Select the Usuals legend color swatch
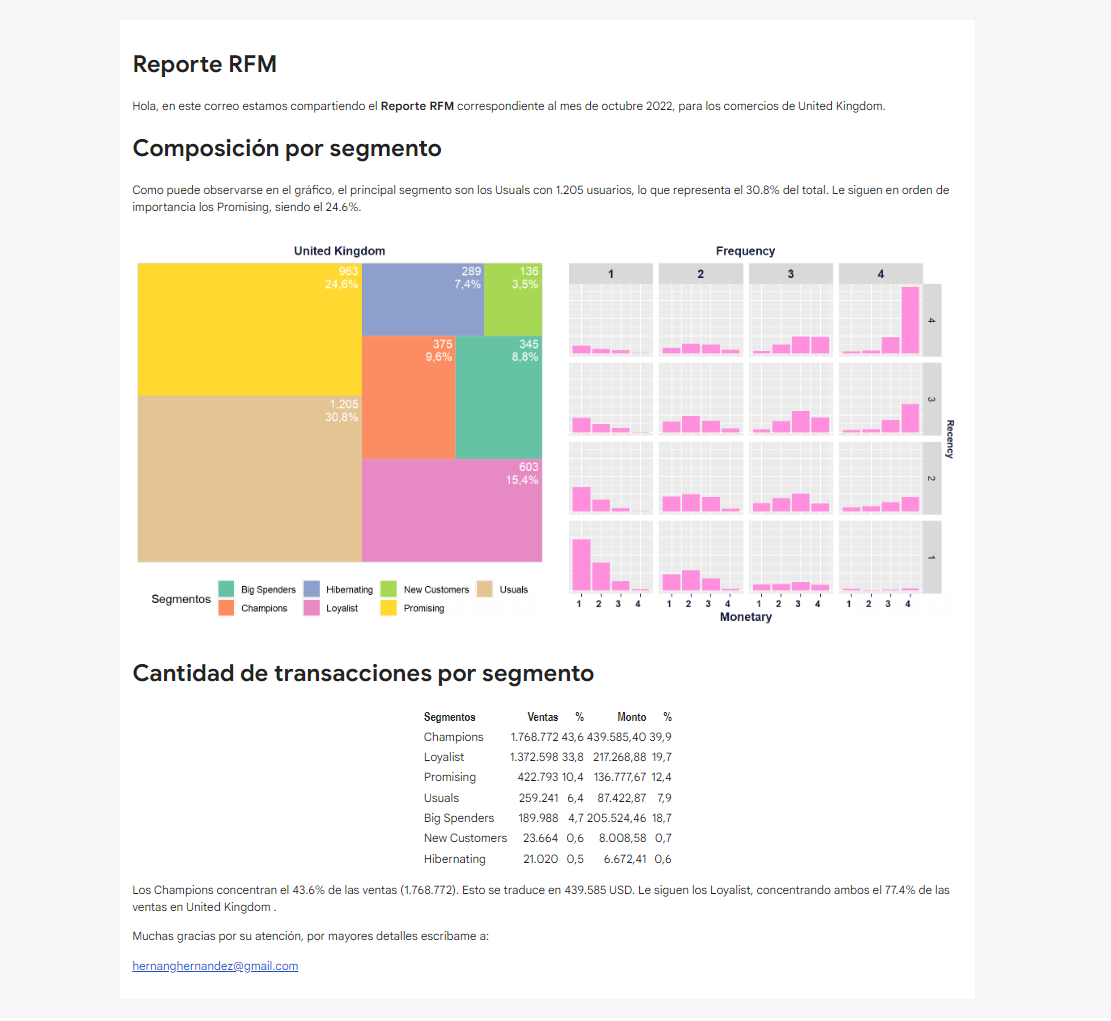Screen dimensions: 1111x1021 pos(485,590)
